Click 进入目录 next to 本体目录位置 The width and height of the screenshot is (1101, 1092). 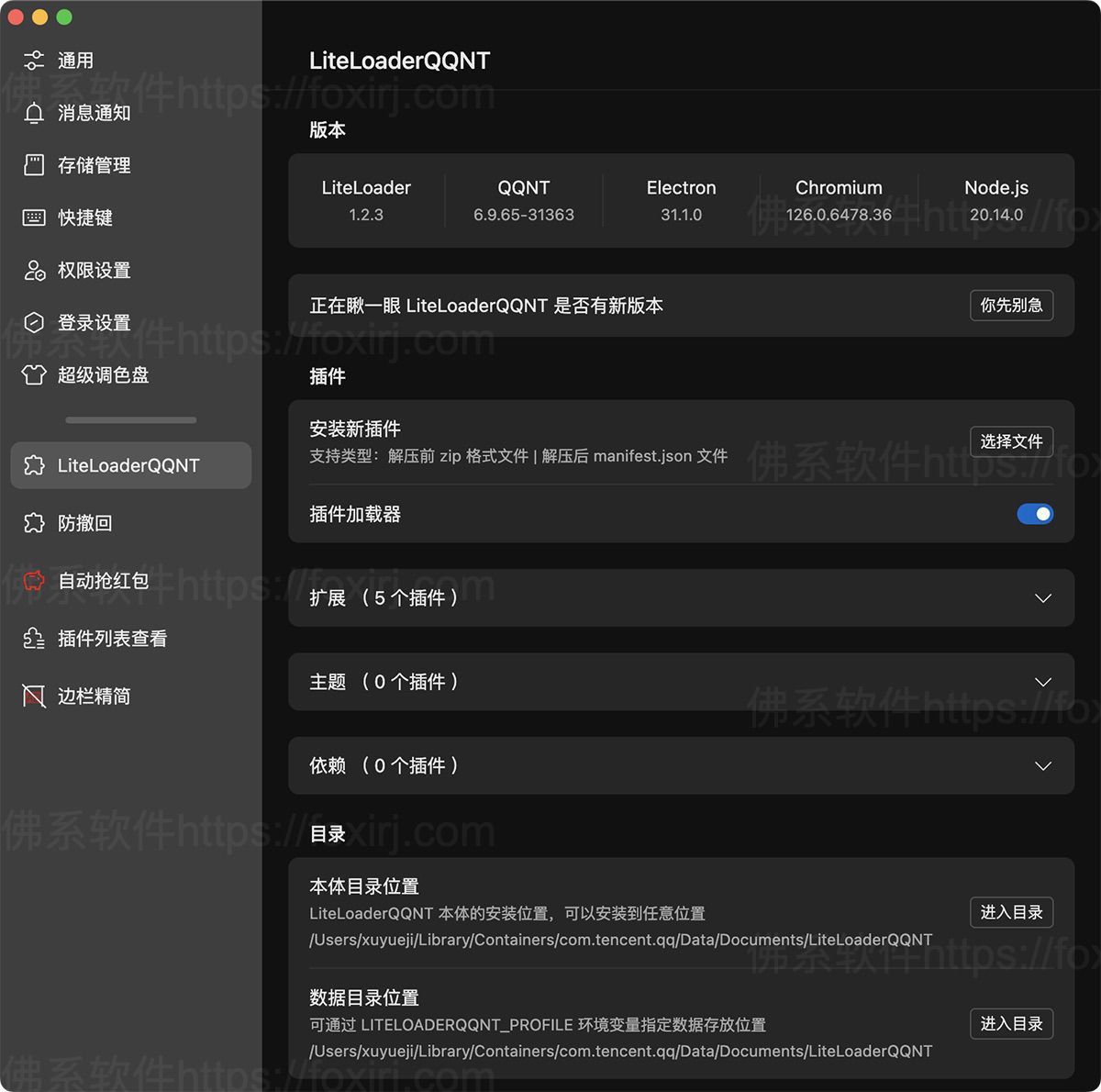1011,912
